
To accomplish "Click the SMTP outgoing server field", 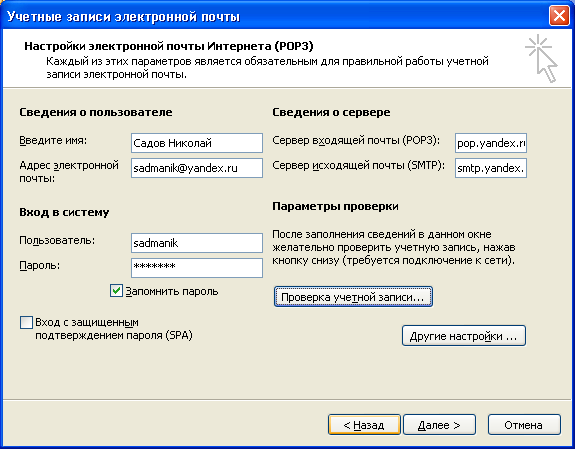I will pyautogui.click(x=491, y=168).
